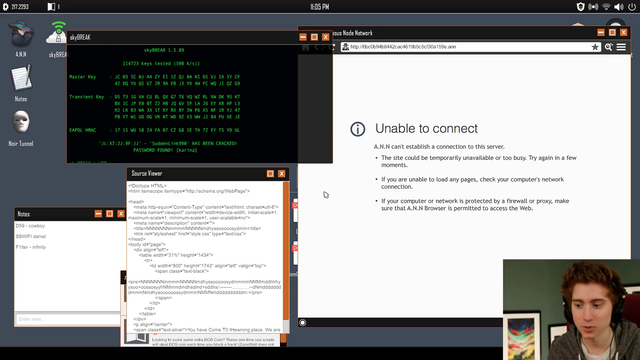This screenshot has width=640, height=360.
Task: Mute sound with the speaker icon
Action: tap(619, 7)
